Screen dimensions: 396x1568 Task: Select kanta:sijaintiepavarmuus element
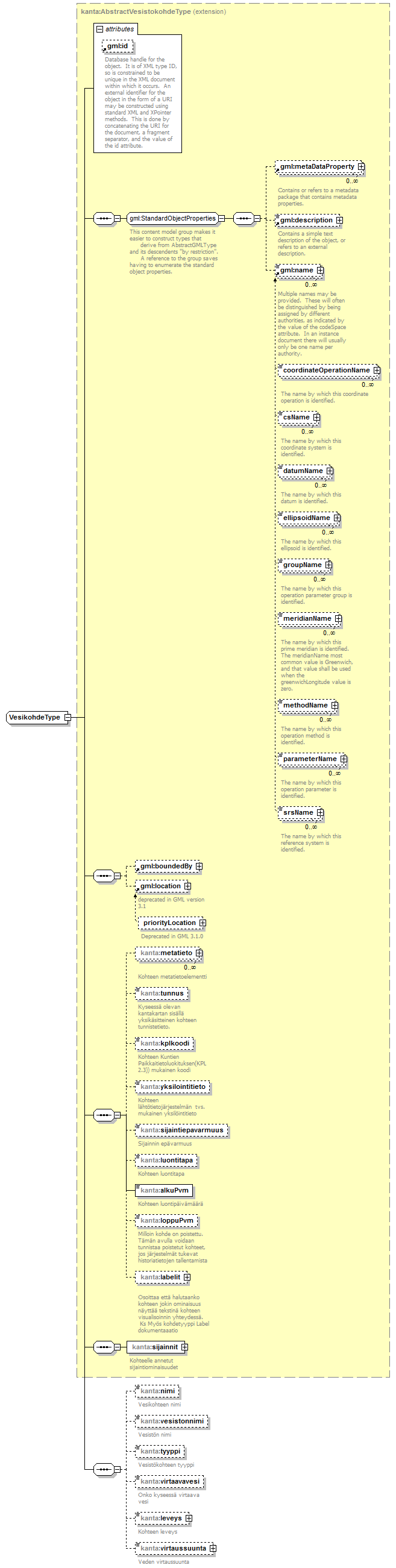pos(181,1130)
